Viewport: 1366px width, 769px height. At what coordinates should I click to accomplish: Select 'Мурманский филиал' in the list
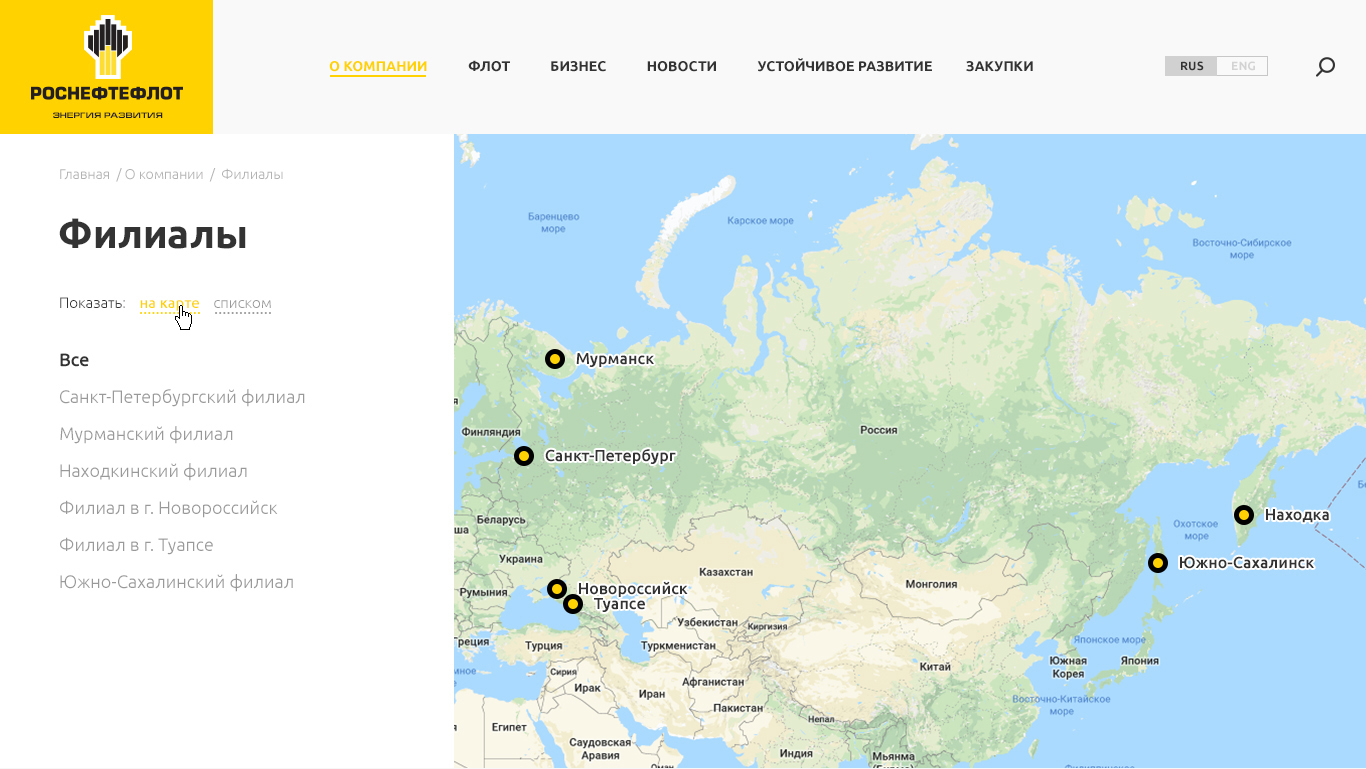(146, 434)
